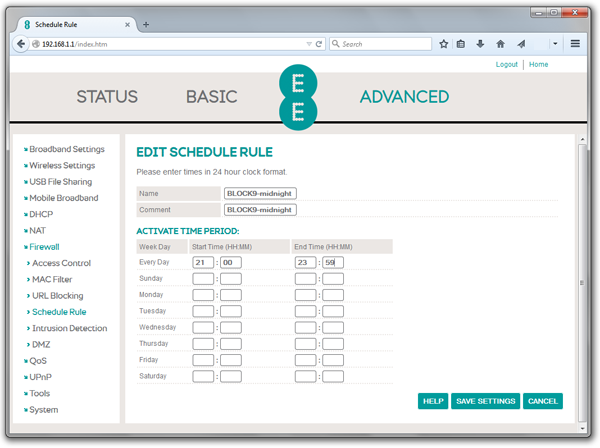This screenshot has height=448, width=600.
Task: Click Monday end hour field
Action: [305, 295]
